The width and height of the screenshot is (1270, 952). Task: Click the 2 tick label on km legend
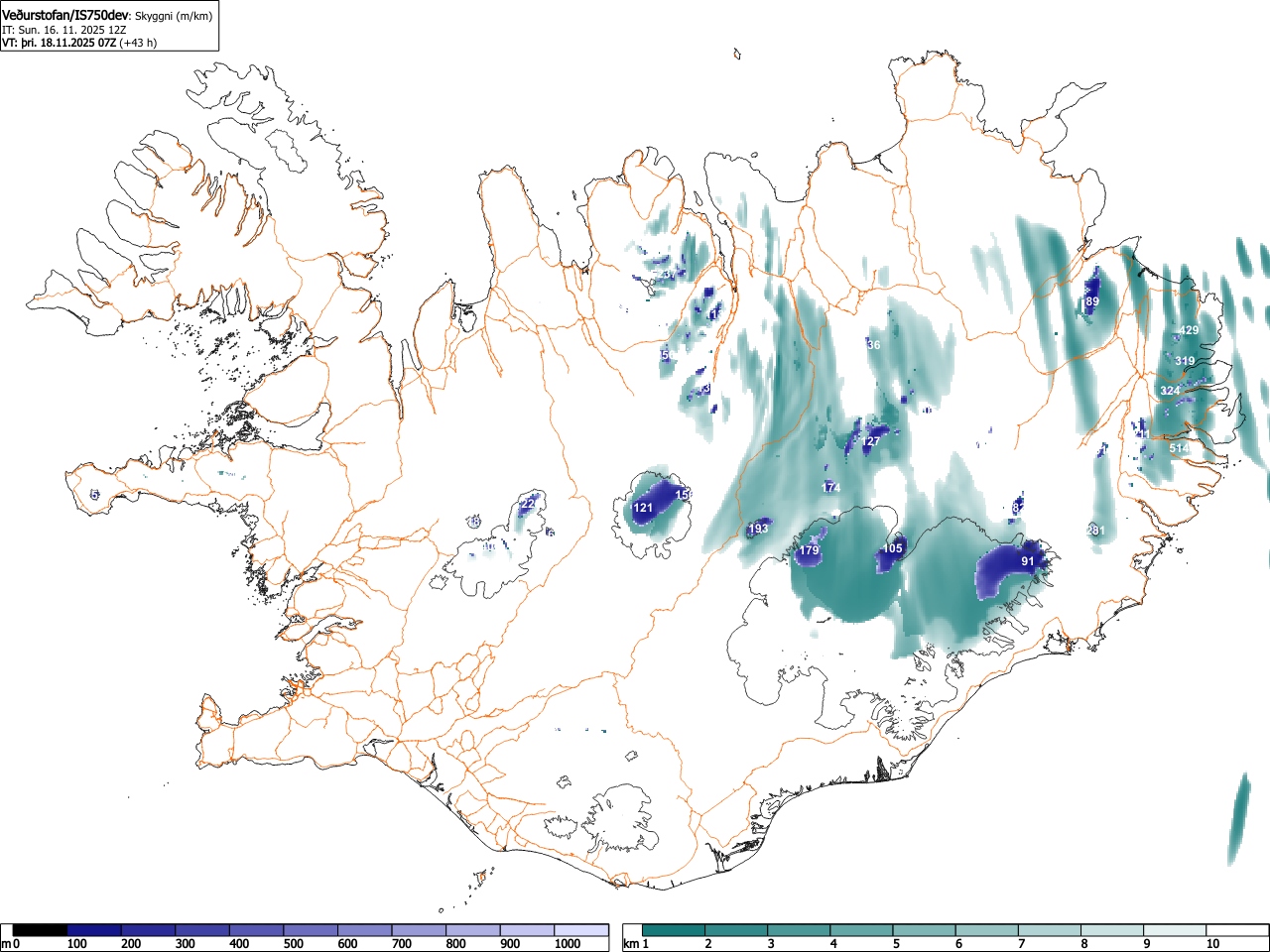[x=707, y=944]
